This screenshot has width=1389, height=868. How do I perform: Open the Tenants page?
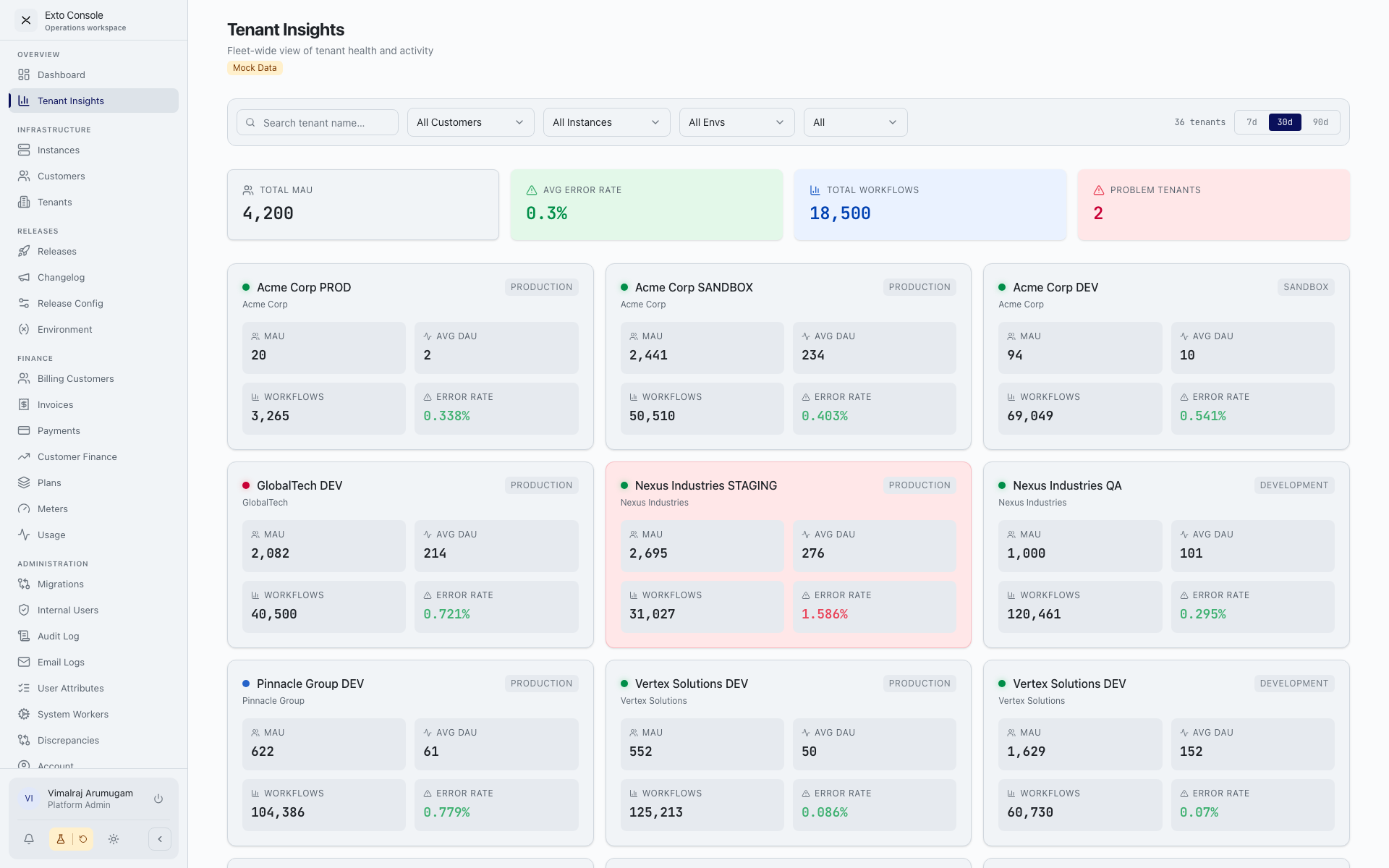coord(93,202)
